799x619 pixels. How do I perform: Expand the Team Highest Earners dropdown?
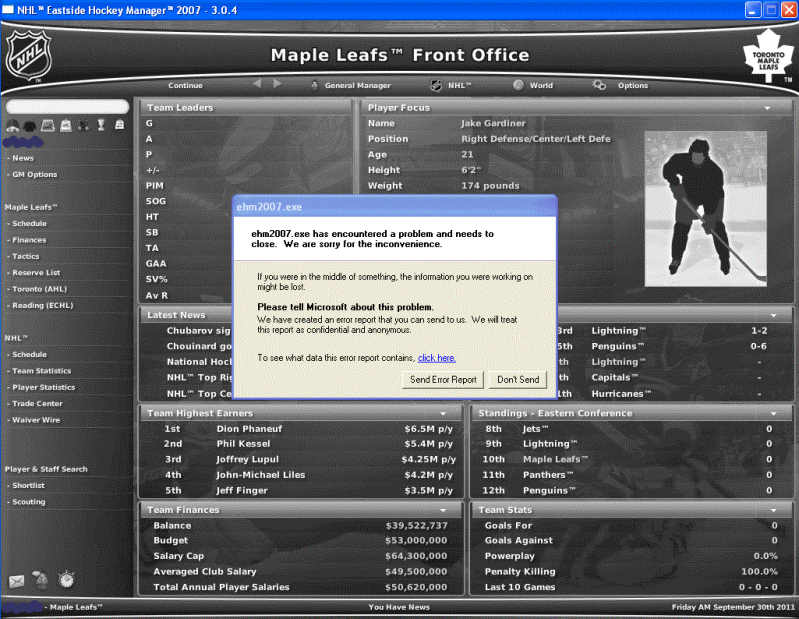coord(443,414)
